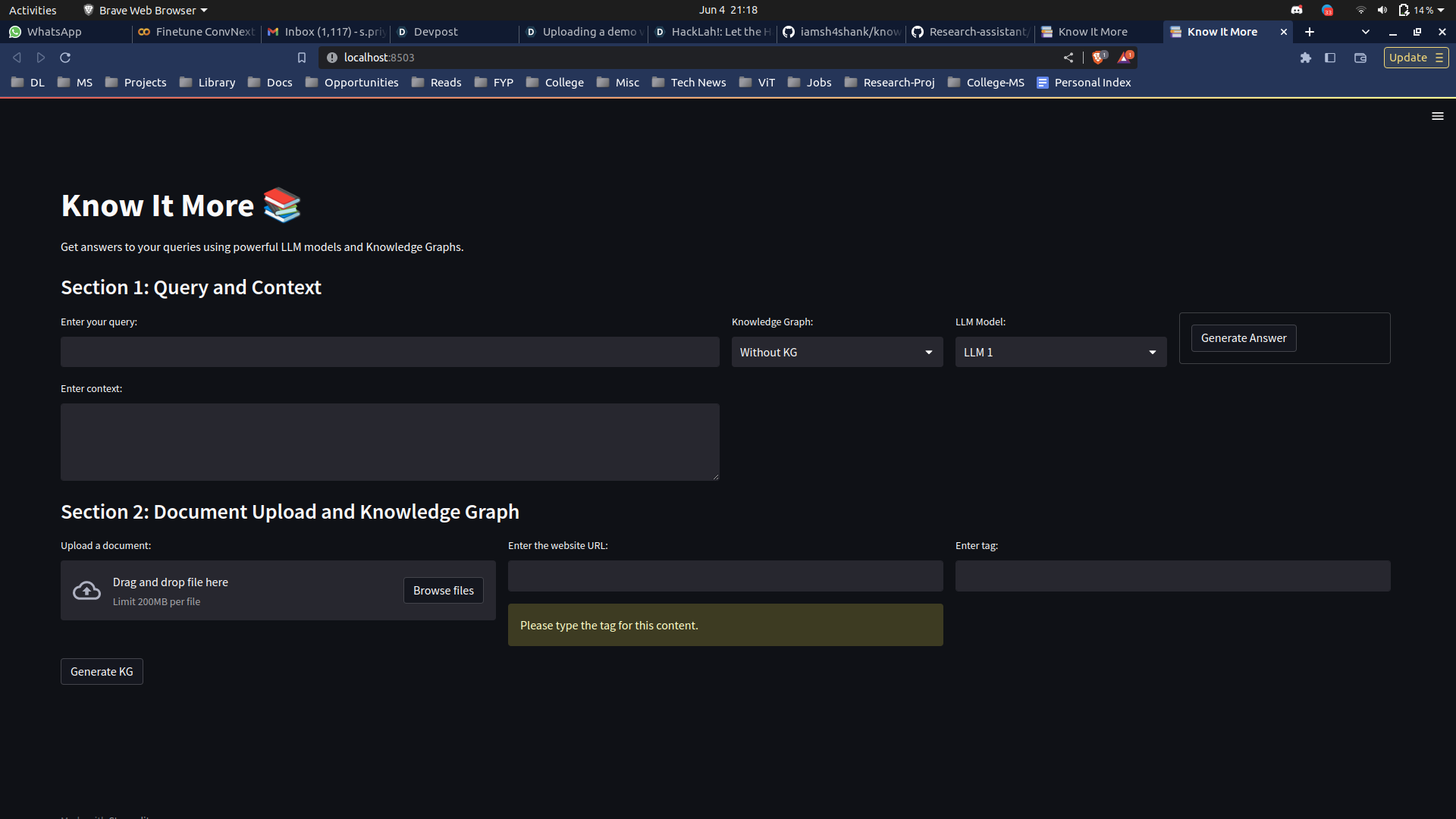Screen dimensions: 1456x819
Task: Open the Streamlit hamburger menu
Action: [x=1437, y=116]
